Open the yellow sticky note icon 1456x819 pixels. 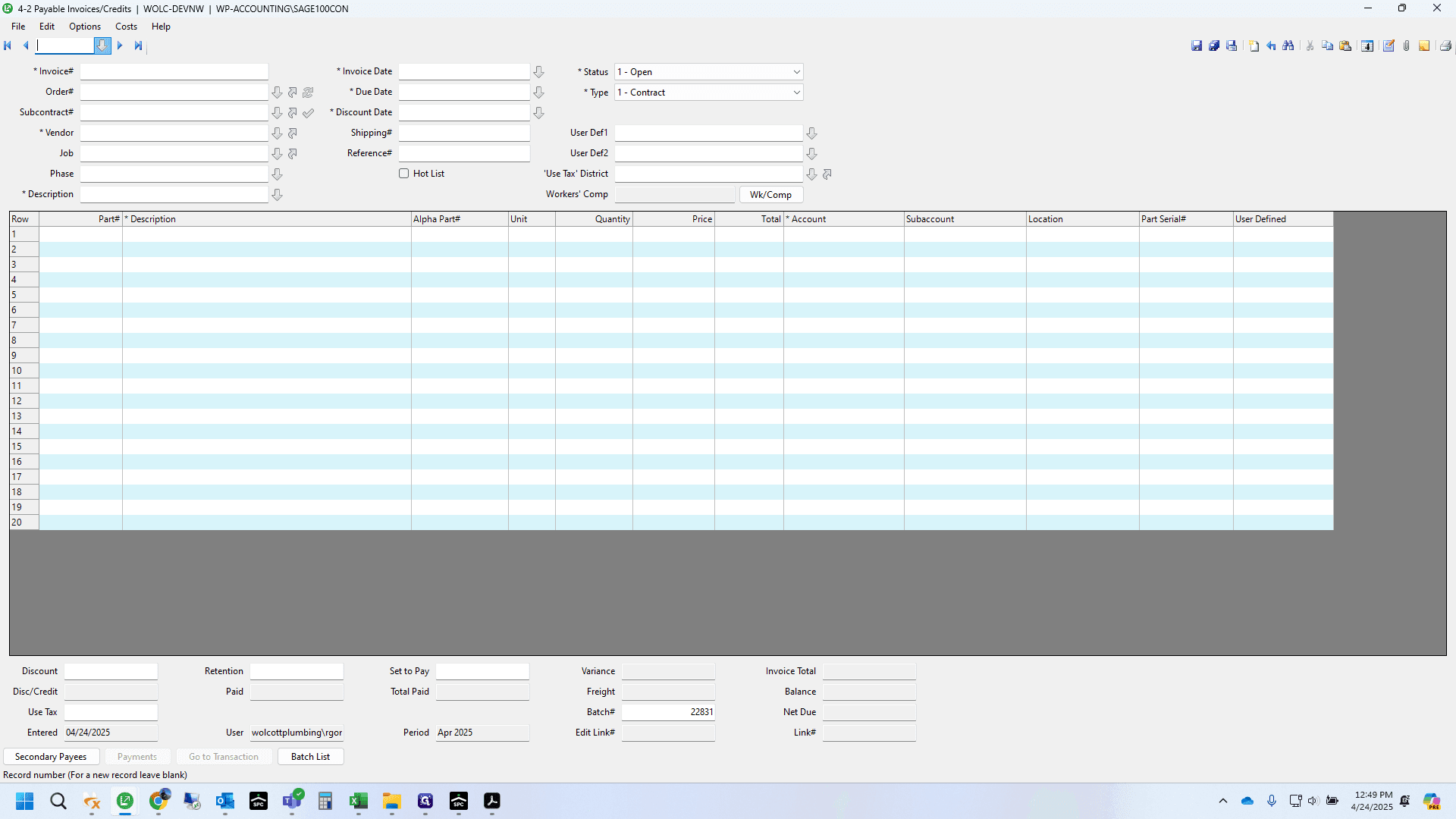[1424, 46]
